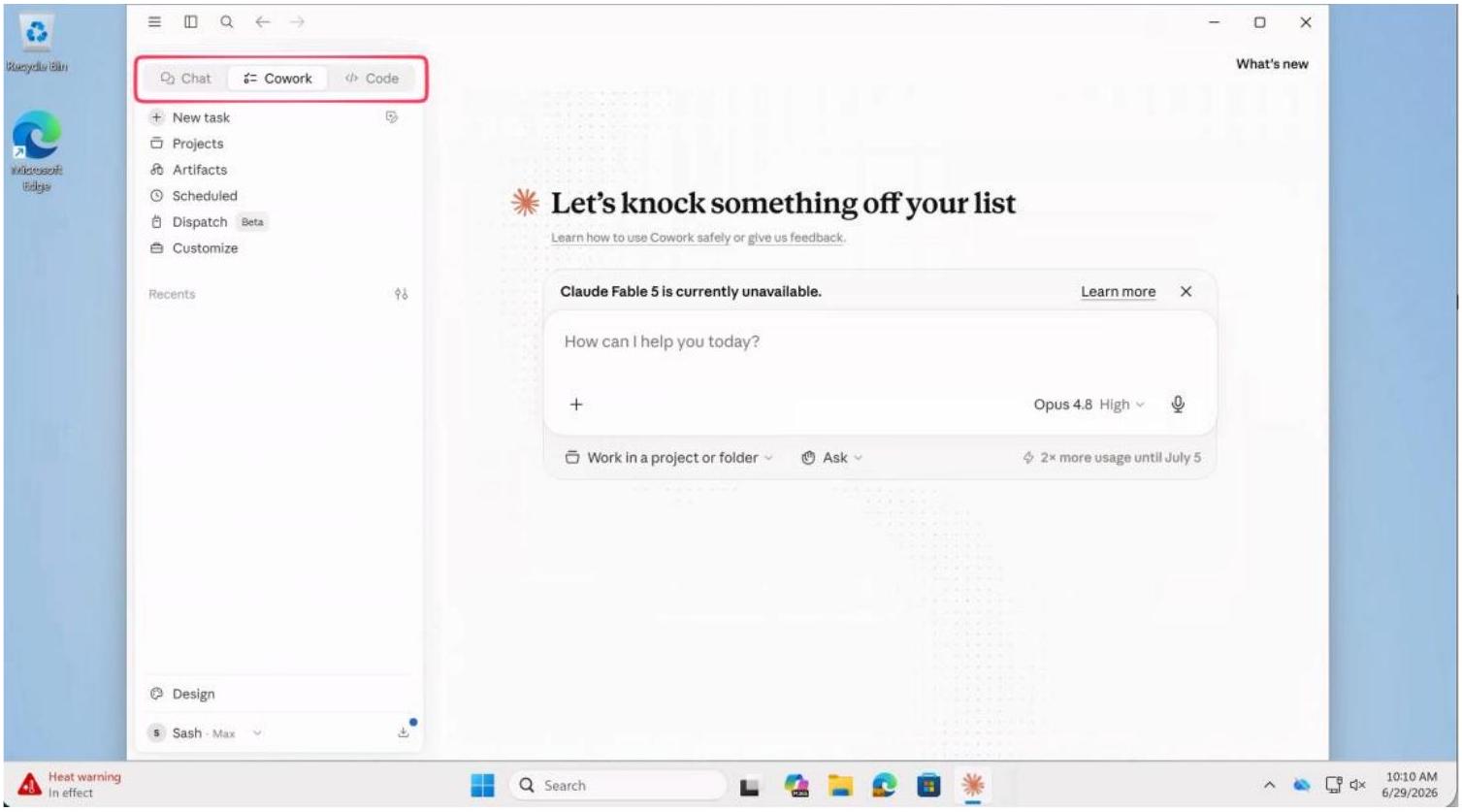Open the 'give us feedback' link
Viewport: 1462px width, 812px height.
pyautogui.click(x=796, y=238)
